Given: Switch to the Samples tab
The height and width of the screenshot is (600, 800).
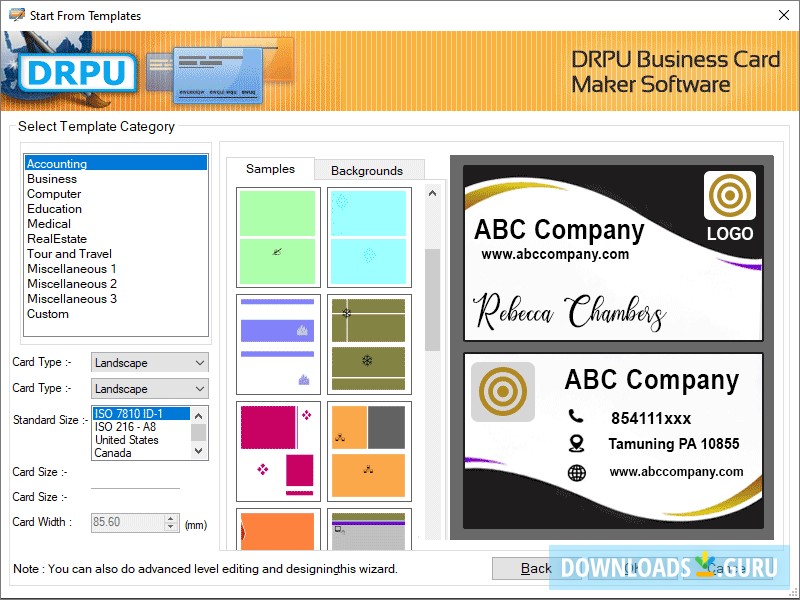Looking at the screenshot, I should (x=270, y=169).
